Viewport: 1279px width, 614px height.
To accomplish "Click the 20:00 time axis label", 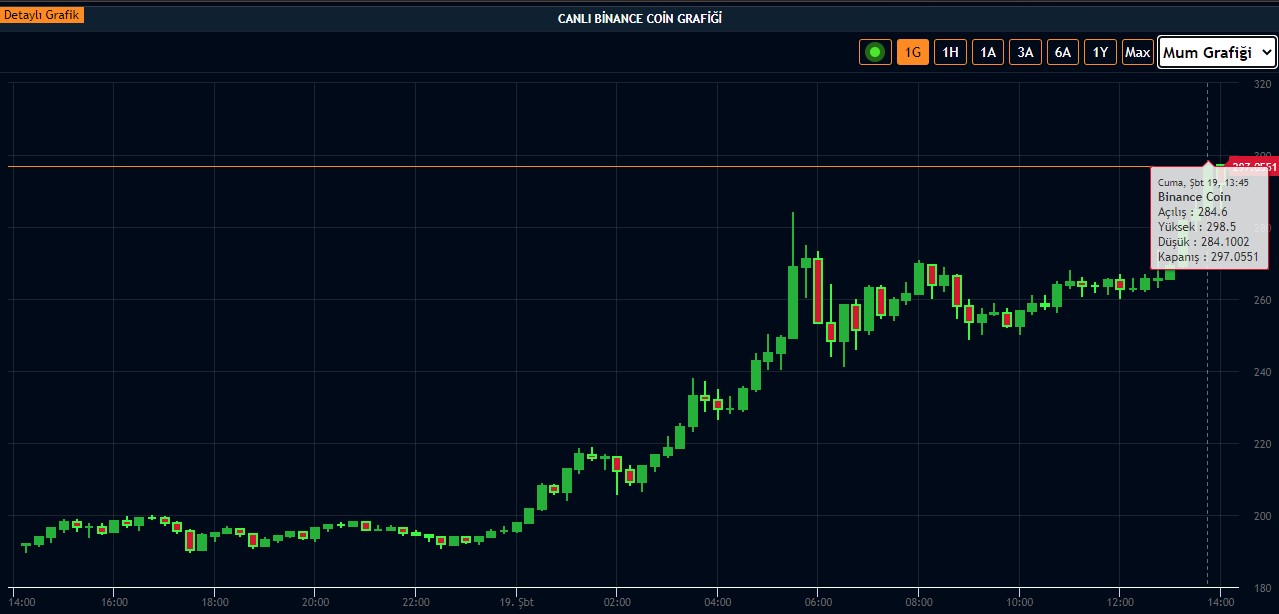I will 315,602.
